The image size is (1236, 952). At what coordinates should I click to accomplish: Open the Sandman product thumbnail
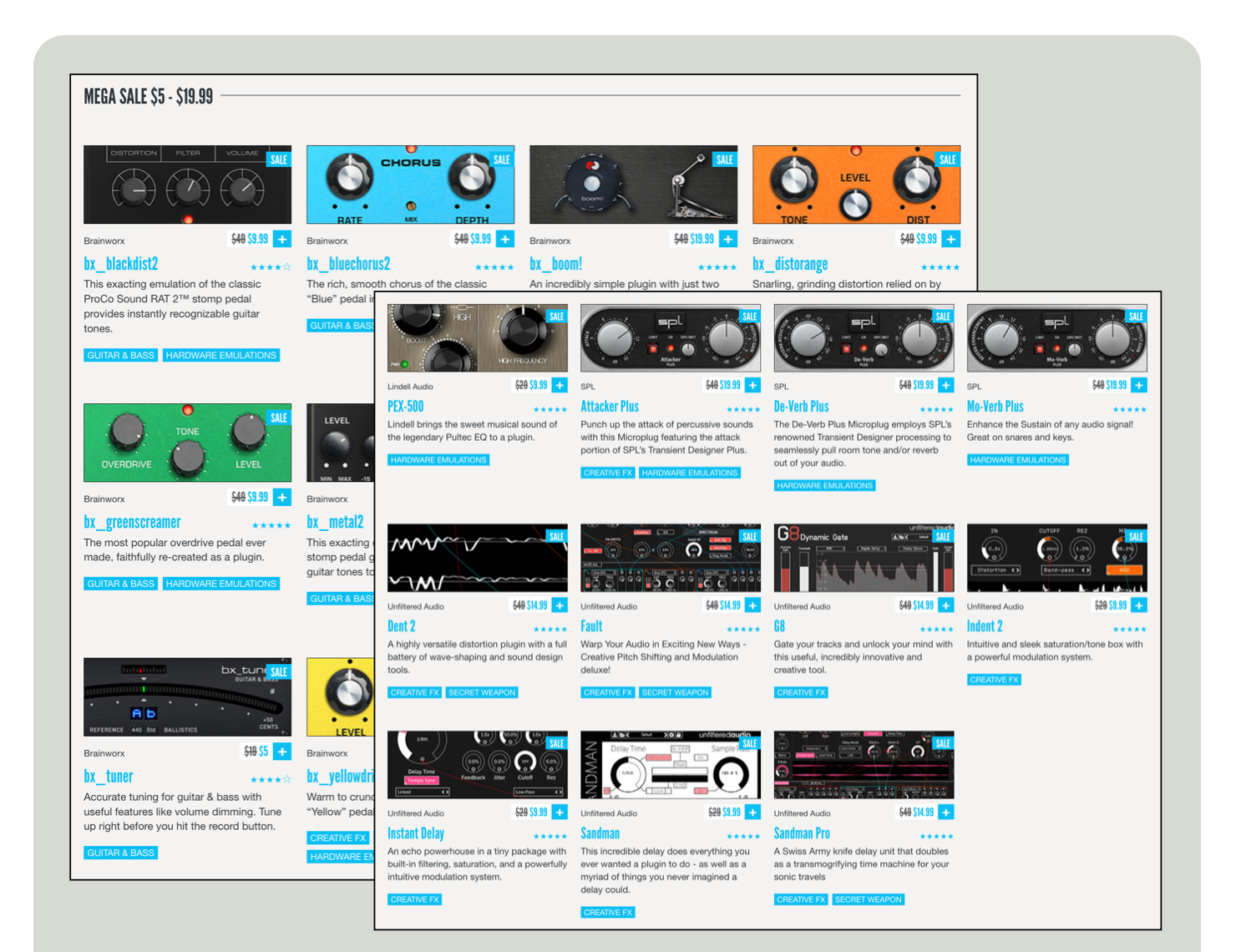point(671,765)
